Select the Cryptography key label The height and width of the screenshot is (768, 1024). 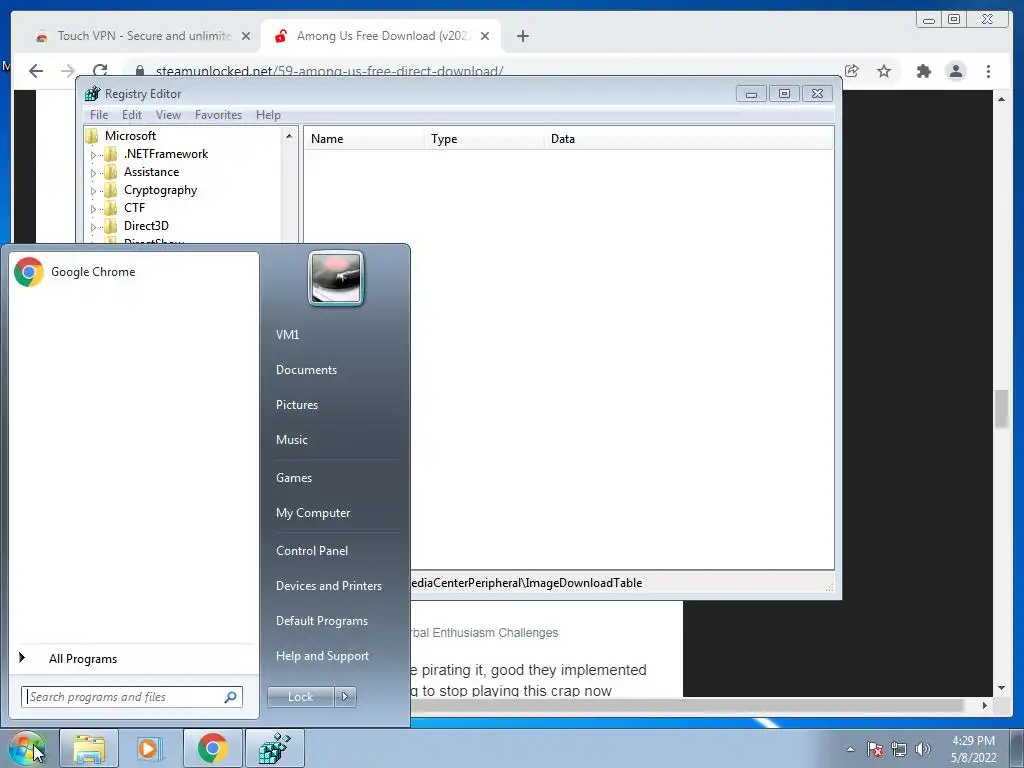pyautogui.click(x=161, y=190)
